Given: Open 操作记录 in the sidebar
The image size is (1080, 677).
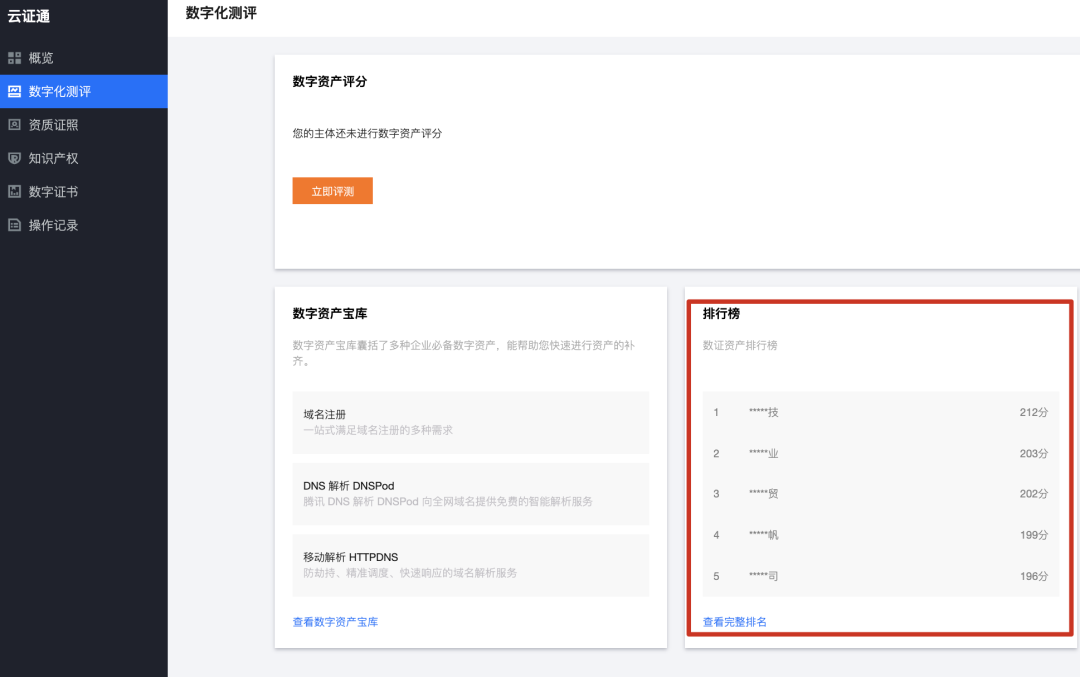Looking at the screenshot, I should tap(83, 225).
